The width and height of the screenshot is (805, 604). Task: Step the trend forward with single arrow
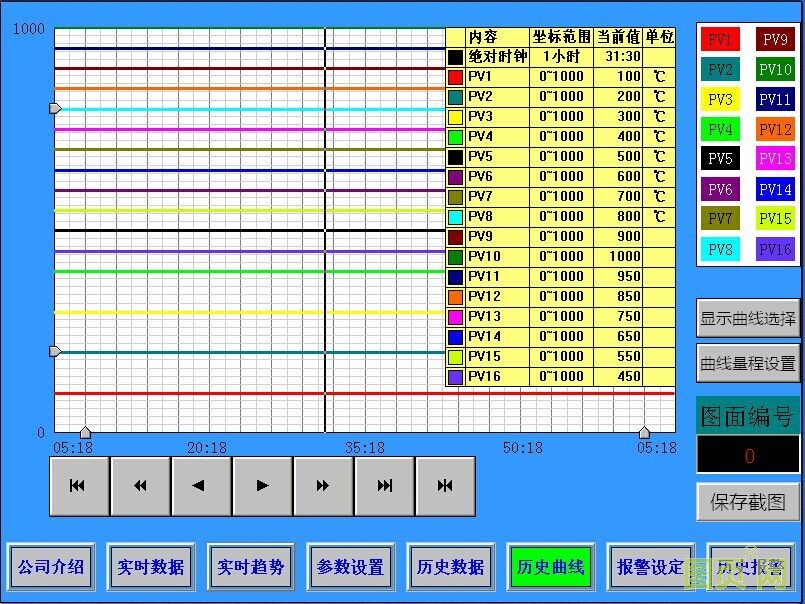coord(262,486)
